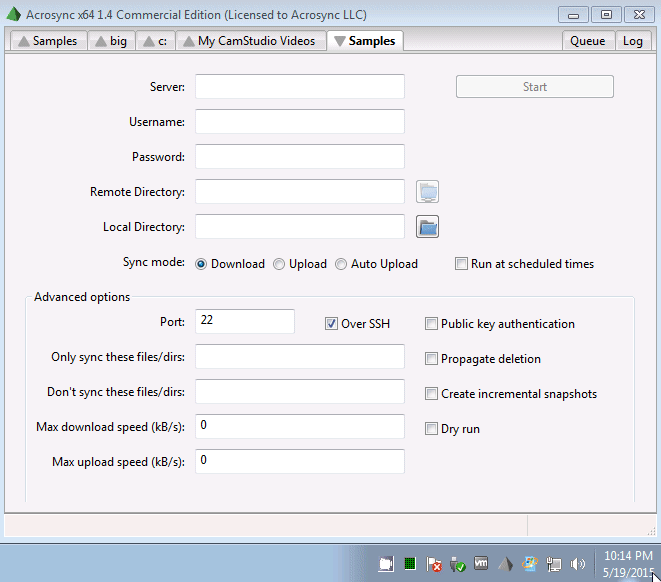The image size is (661, 582).
Task: Click the Acrosync tray pyramid icon
Action: [505, 564]
